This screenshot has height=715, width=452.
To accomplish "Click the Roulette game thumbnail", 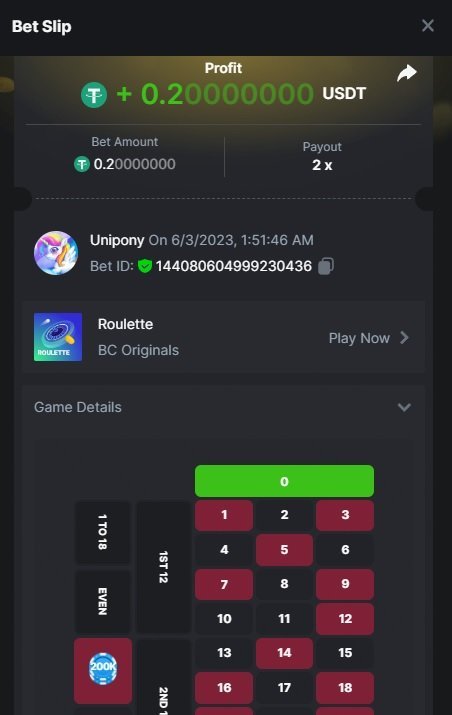I will [x=58, y=337].
